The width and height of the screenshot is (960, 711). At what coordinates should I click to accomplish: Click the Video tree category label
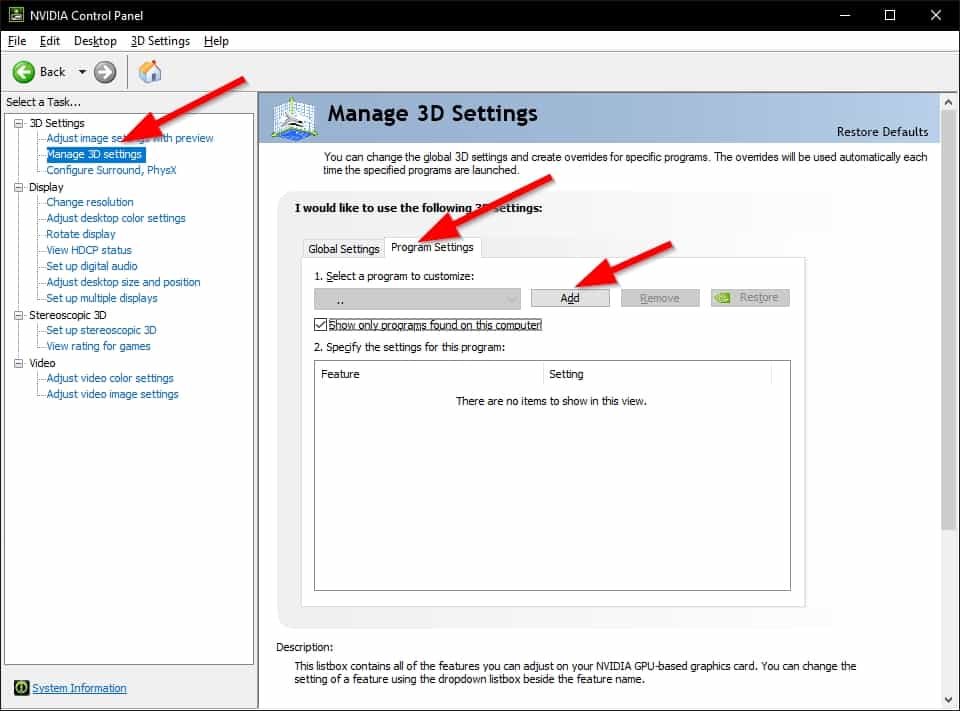tap(42, 363)
